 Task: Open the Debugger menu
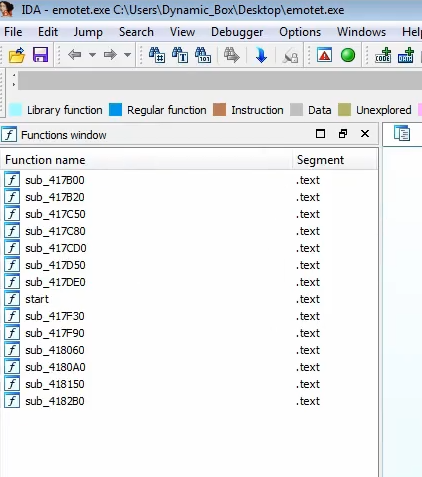point(237,32)
